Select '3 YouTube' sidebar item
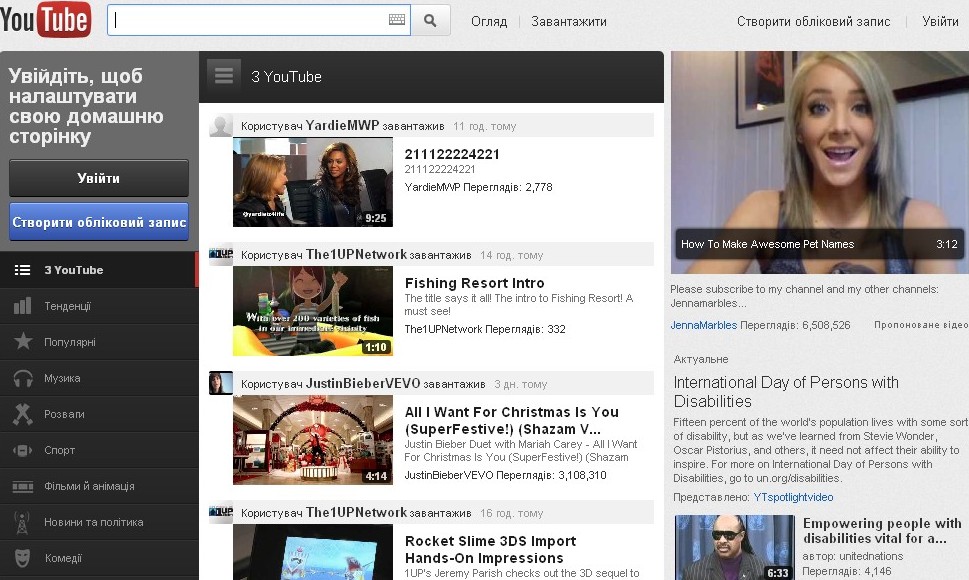The height and width of the screenshot is (580, 969). (x=99, y=270)
